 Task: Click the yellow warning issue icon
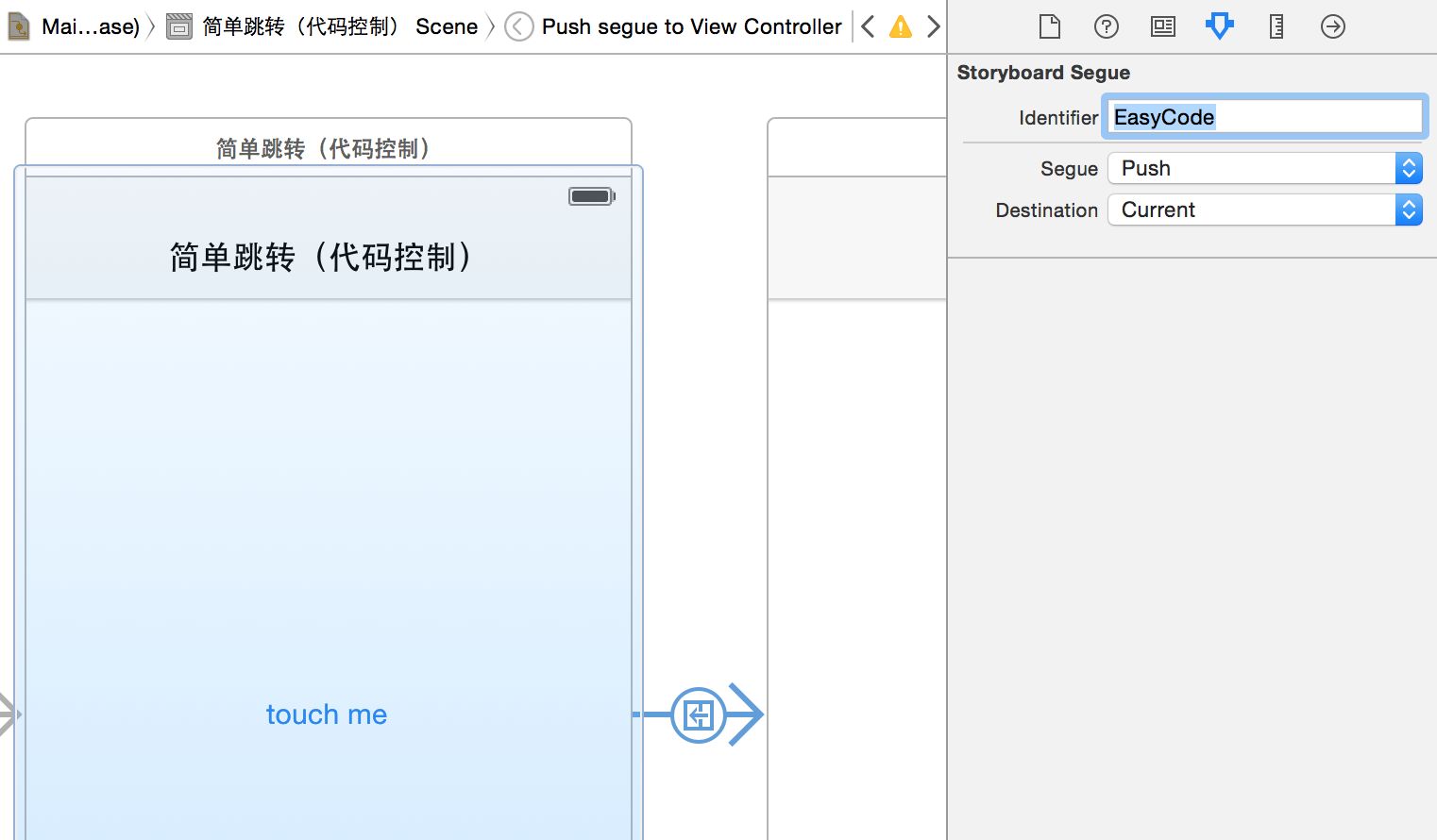(x=902, y=26)
